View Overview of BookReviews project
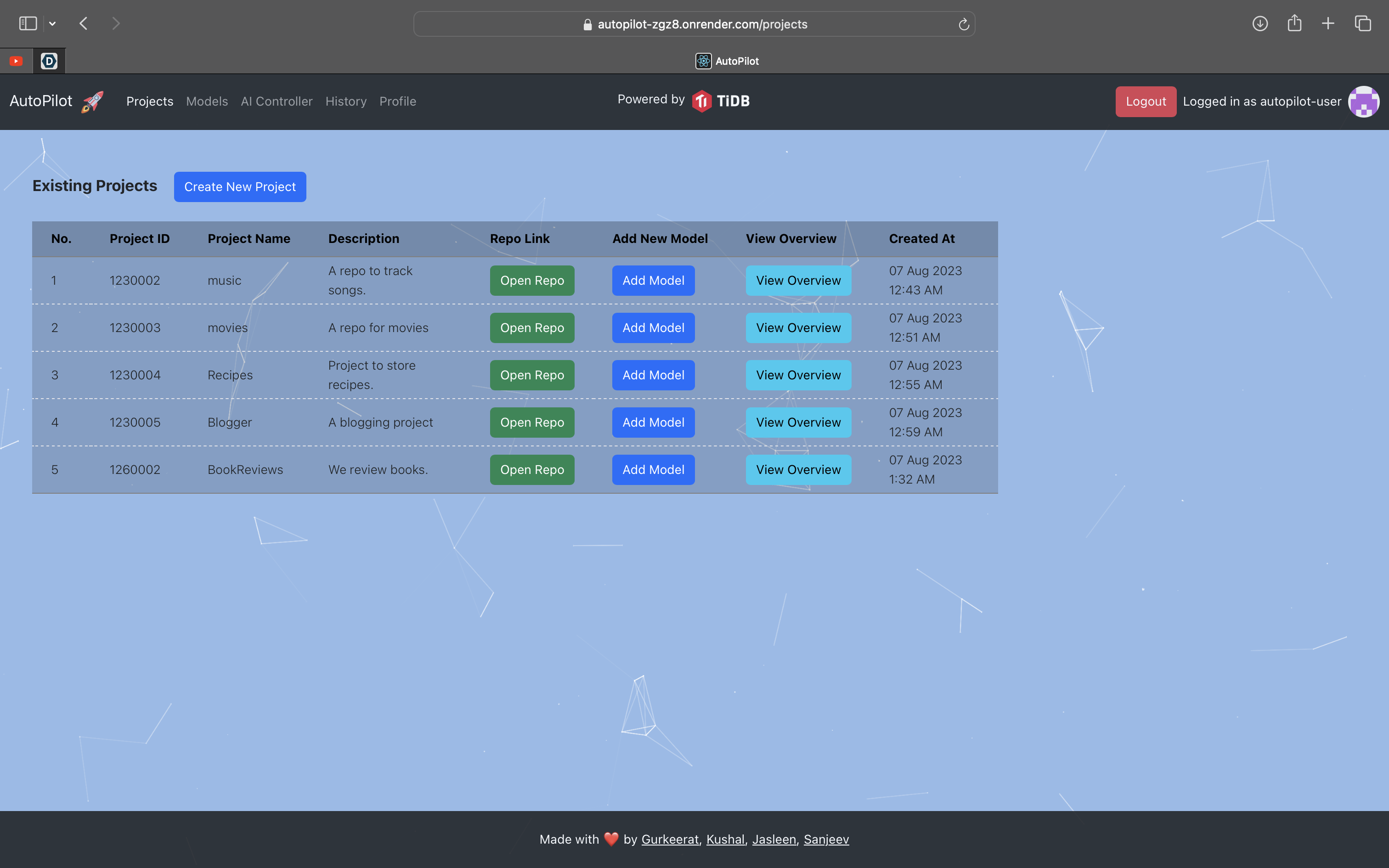This screenshot has width=1389, height=868. (798, 469)
